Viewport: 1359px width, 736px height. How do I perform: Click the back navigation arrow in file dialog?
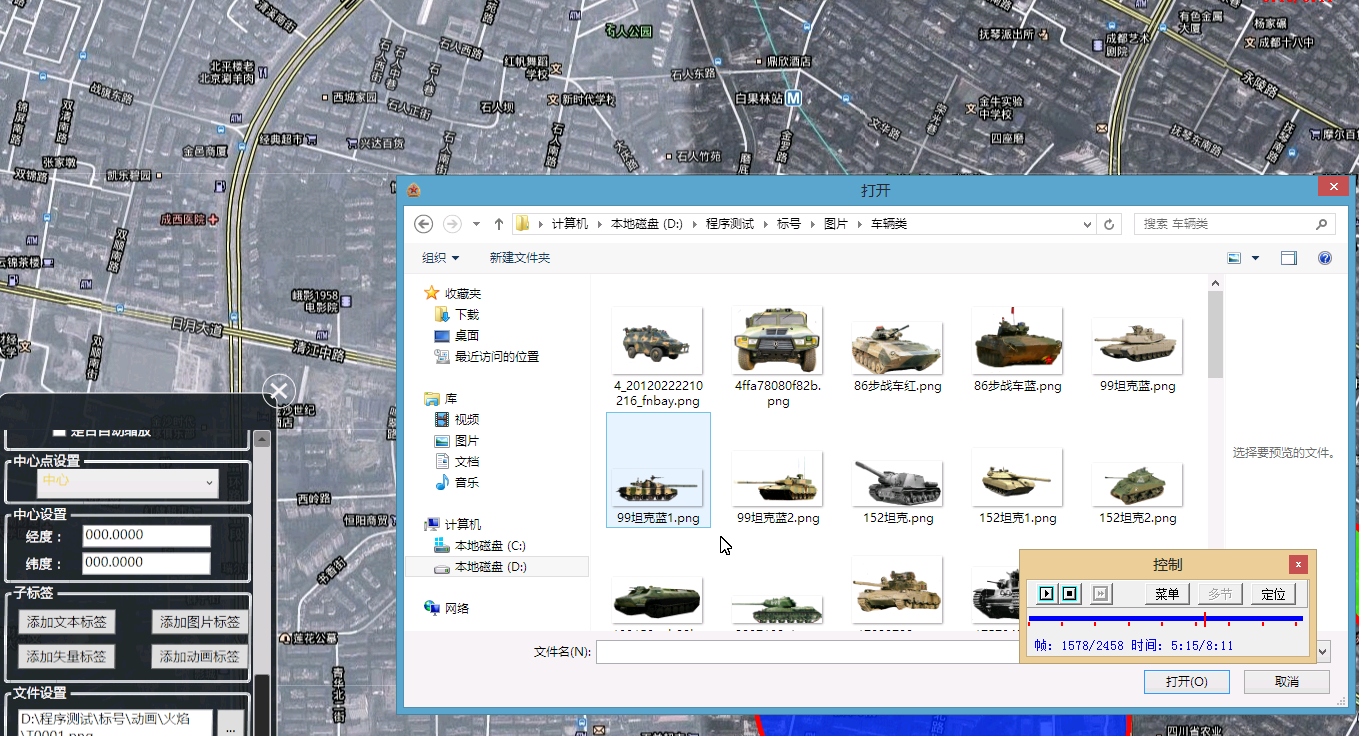pyautogui.click(x=423, y=224)
